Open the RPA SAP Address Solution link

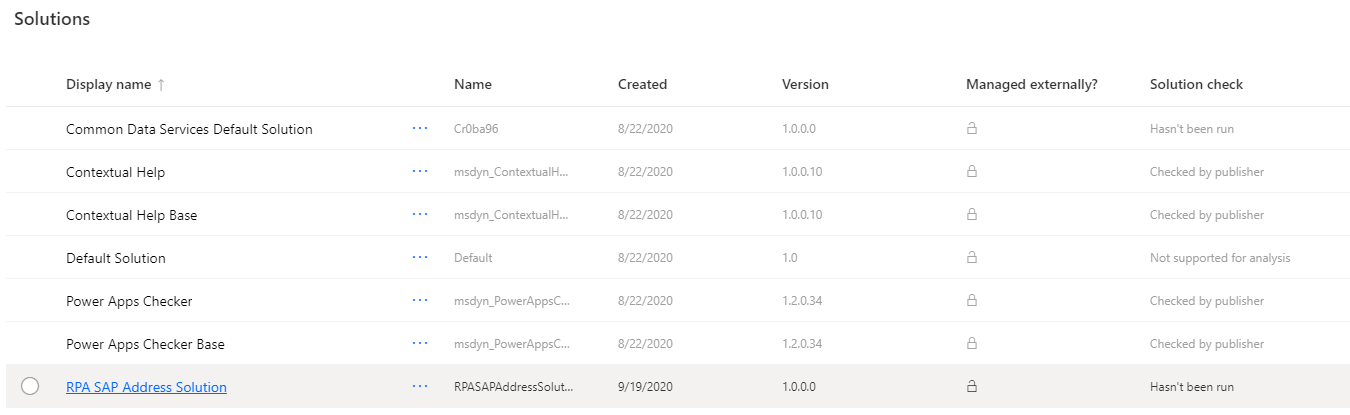(x=146, y=387)
